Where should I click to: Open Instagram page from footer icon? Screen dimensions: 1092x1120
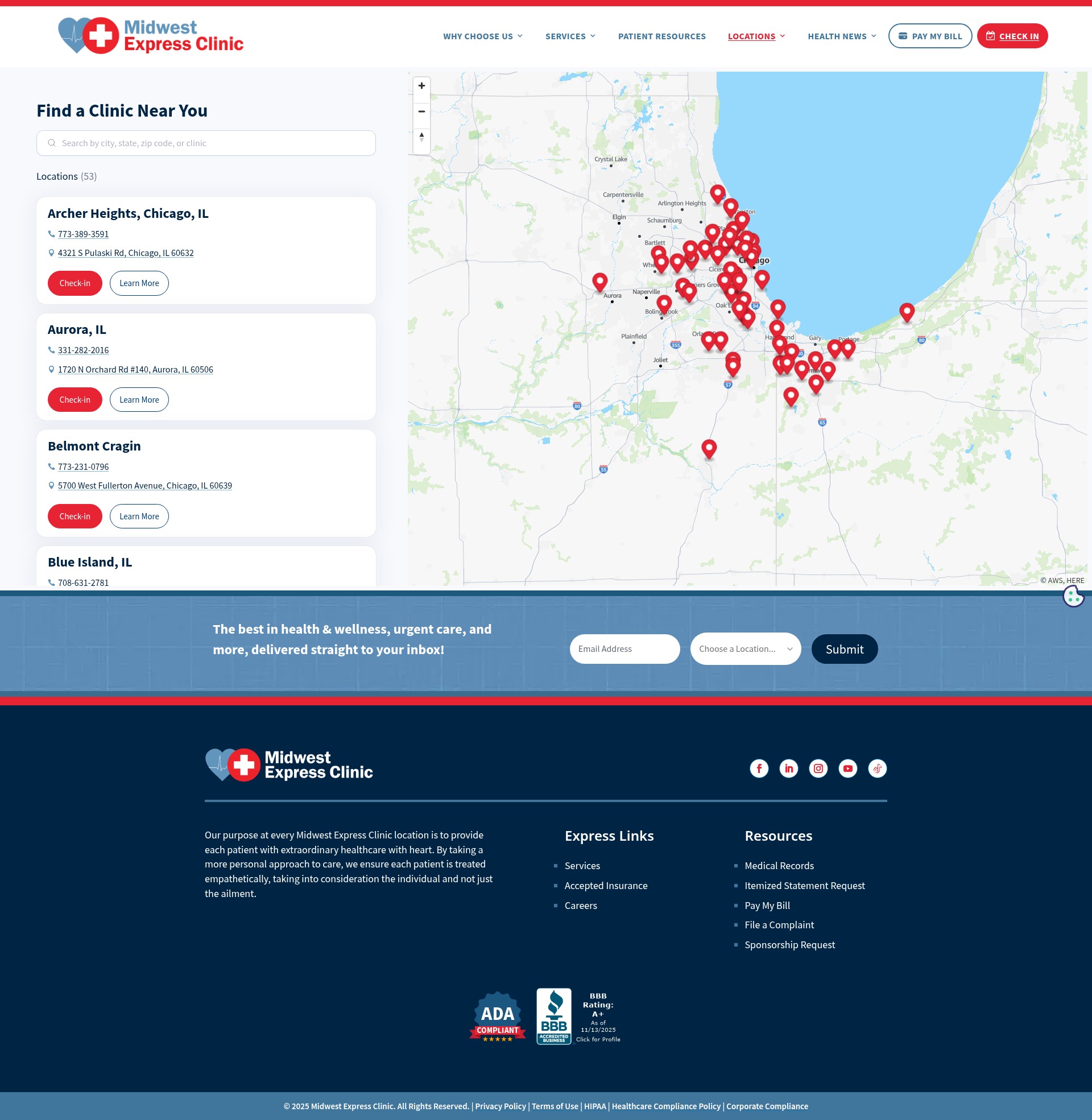[818, 768]
